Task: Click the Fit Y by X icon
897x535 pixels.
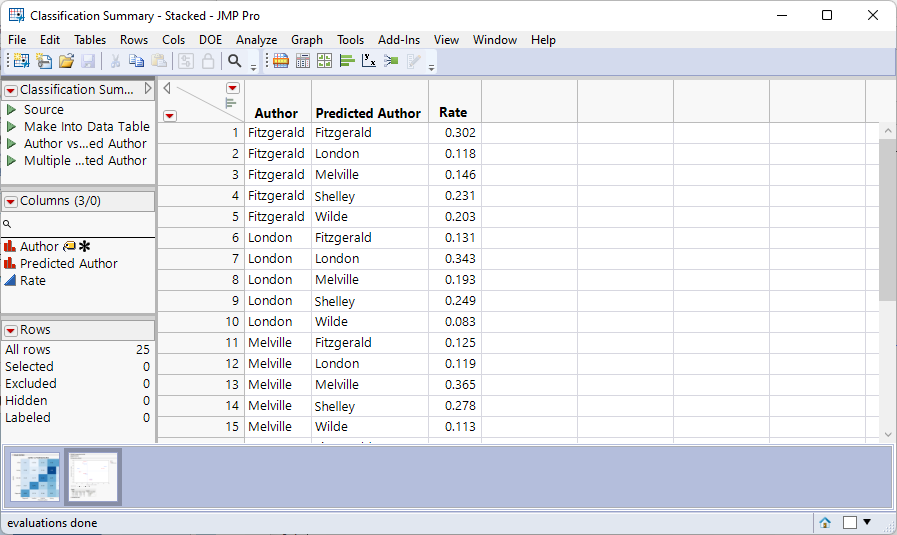Action: coord(369,61)
